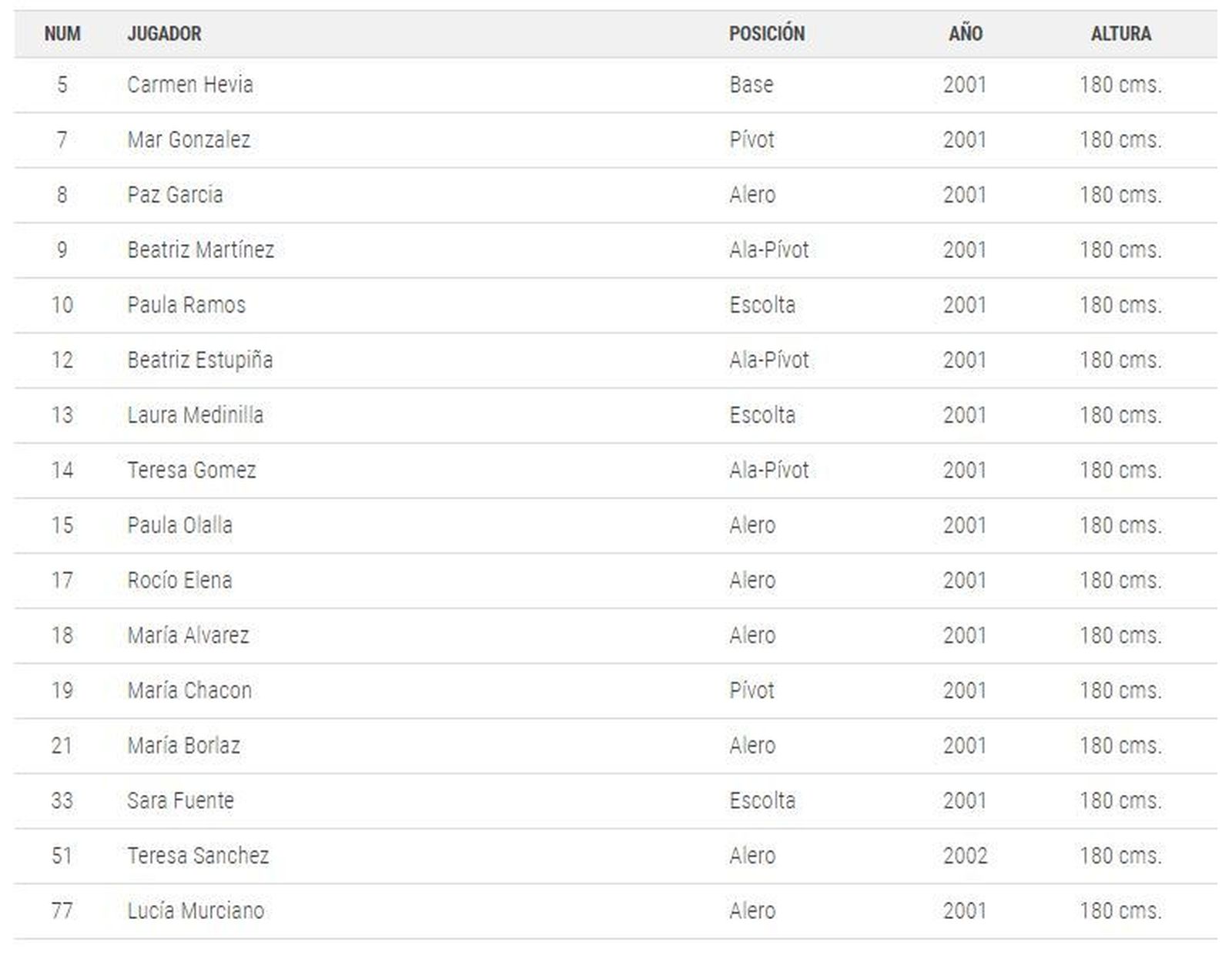1232x959 pixels.
Task: Click the NUM column header
Action: coord(62,34)
